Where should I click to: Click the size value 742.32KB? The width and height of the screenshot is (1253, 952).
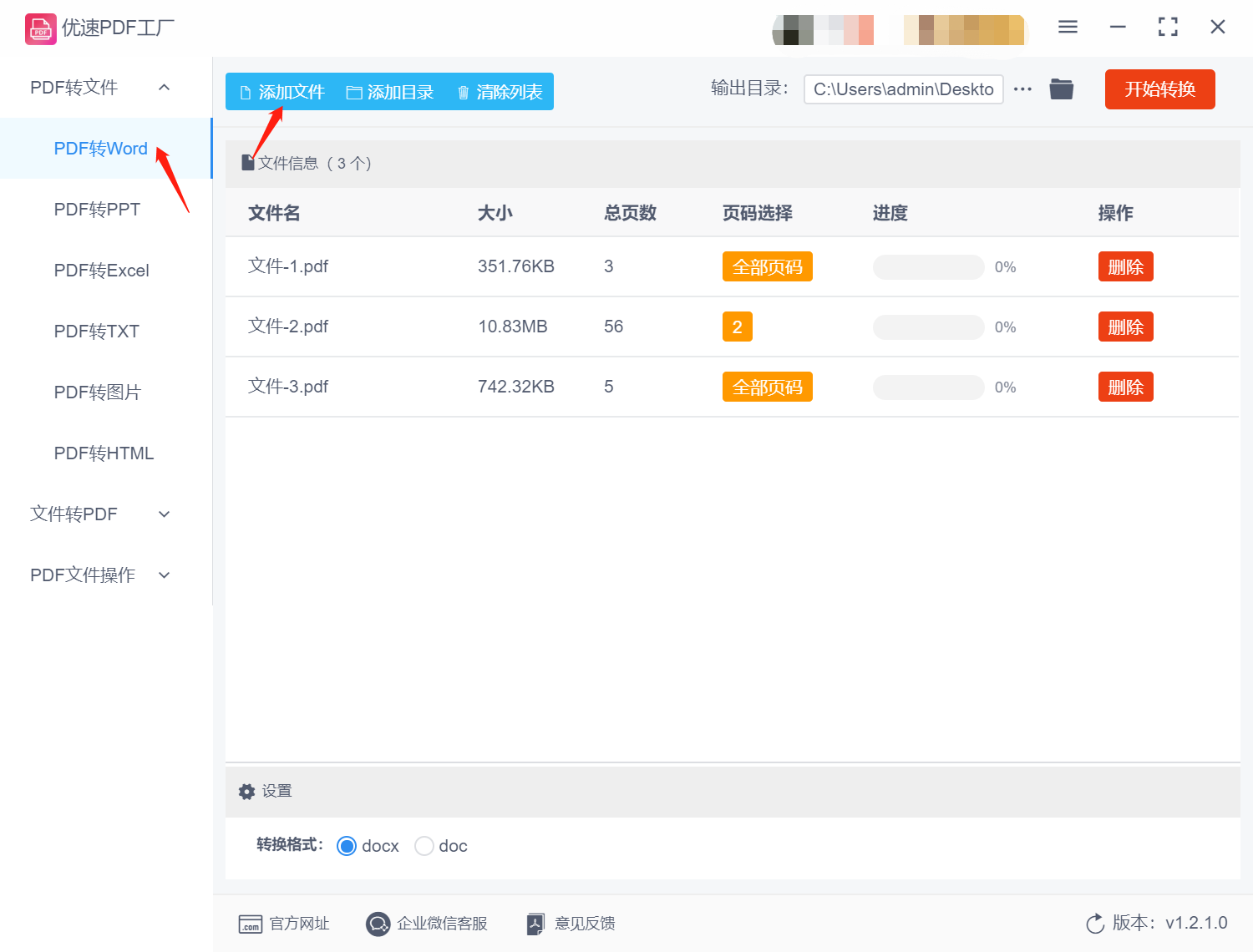coord(516,387)
